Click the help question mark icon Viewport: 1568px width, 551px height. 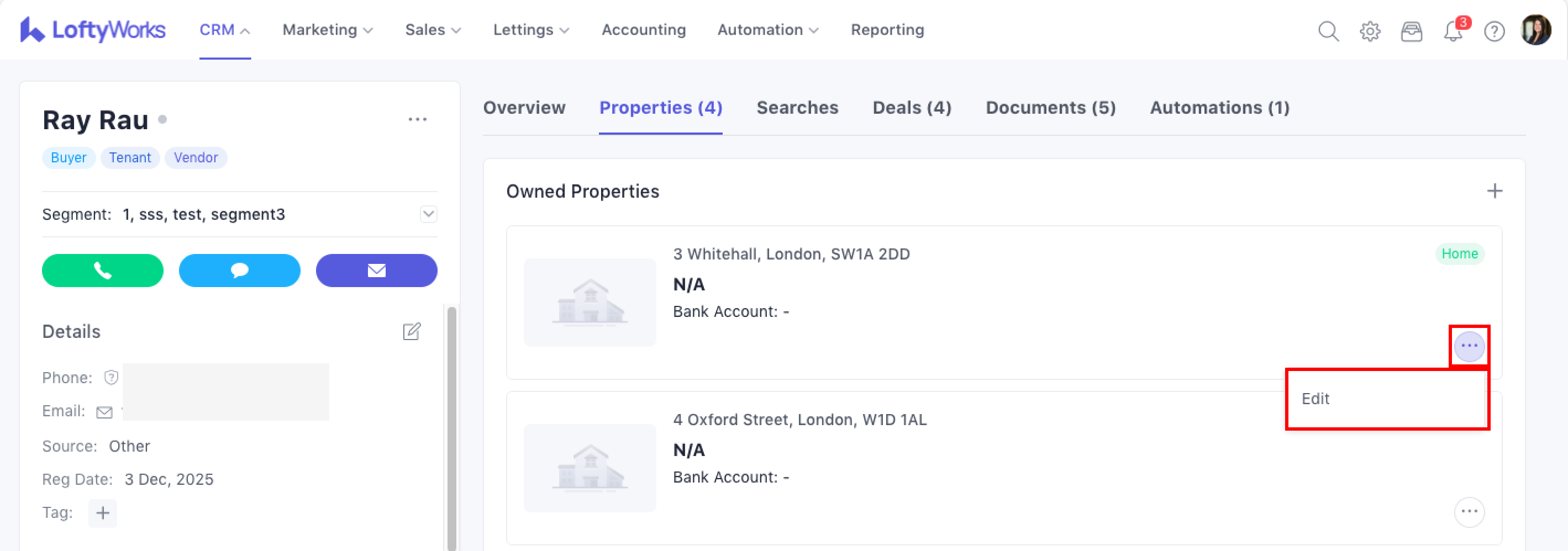[1494, 31]
